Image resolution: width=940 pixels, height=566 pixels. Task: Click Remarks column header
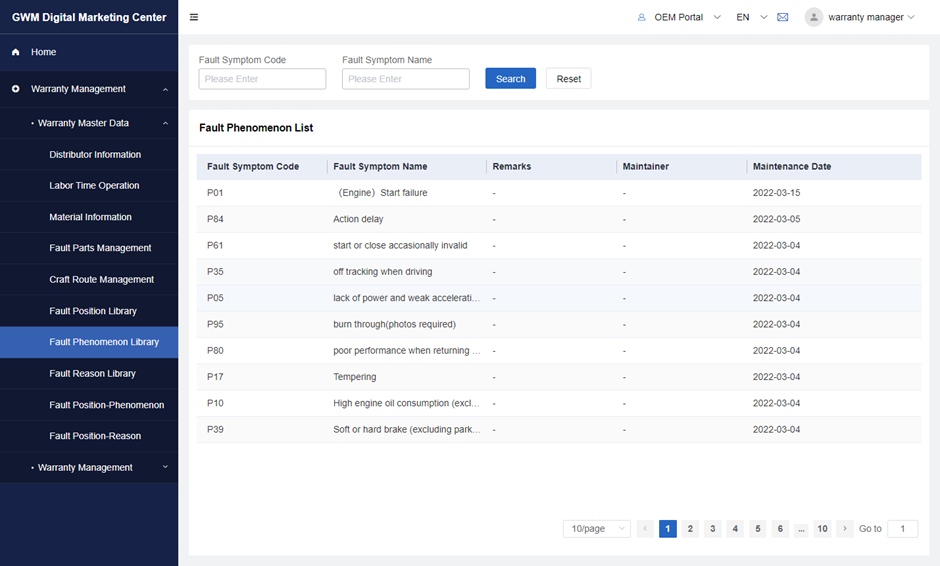pyautogui.click(x=512, y=167)
